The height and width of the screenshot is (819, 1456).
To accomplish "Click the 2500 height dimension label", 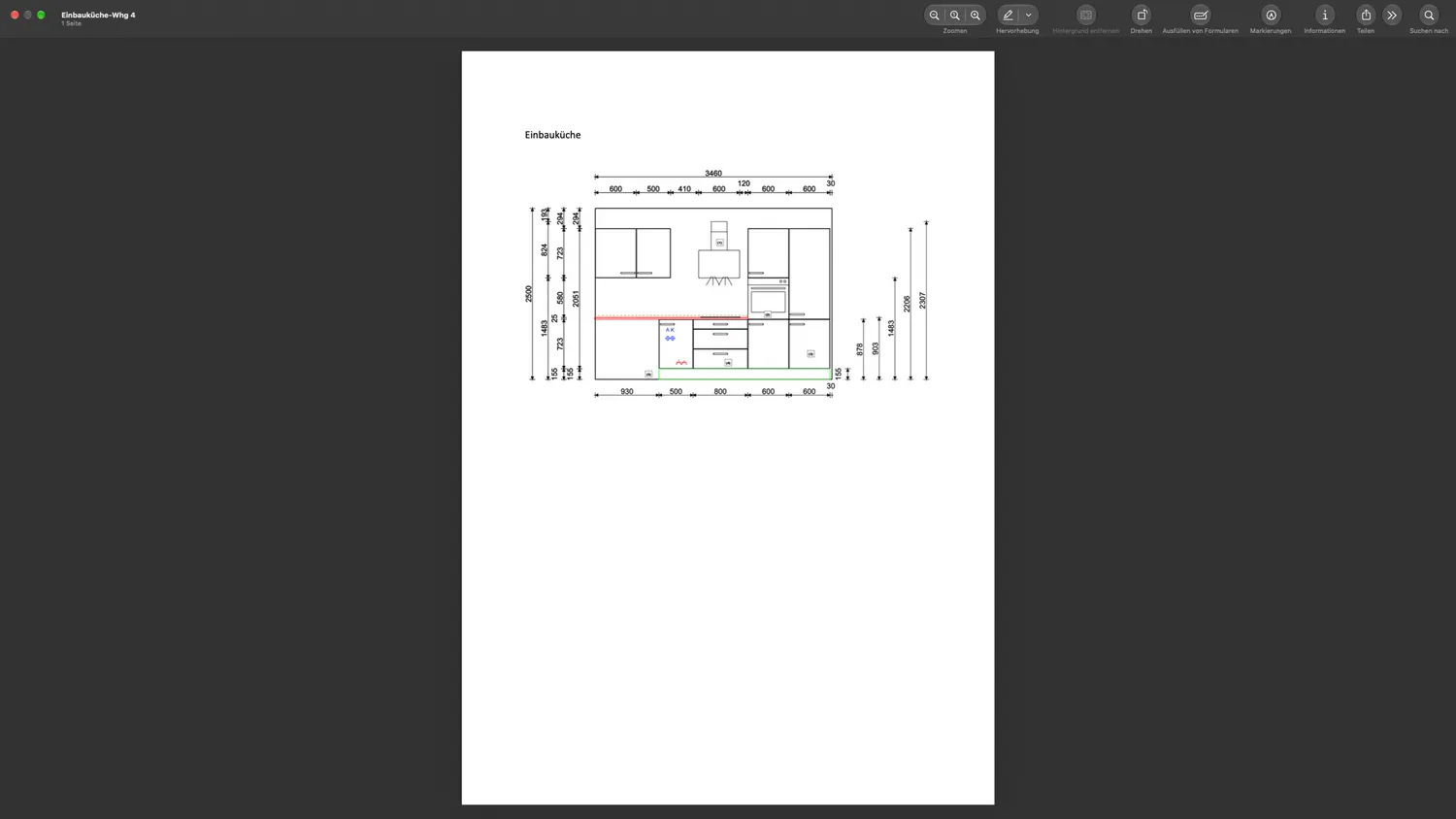I will pyautogui.click(x=529, y=293).
